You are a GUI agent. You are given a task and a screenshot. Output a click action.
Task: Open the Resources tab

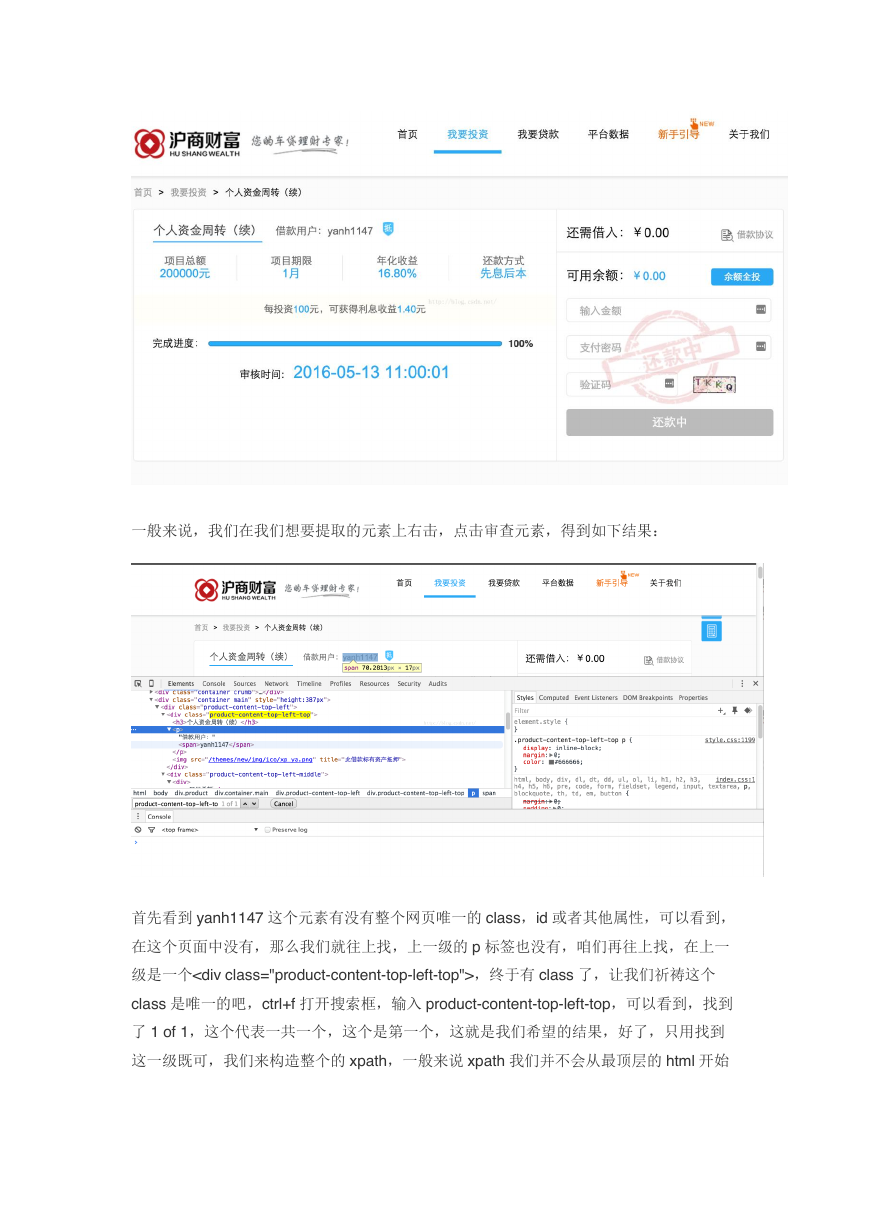pyautogui.click(x=374, y=683)
